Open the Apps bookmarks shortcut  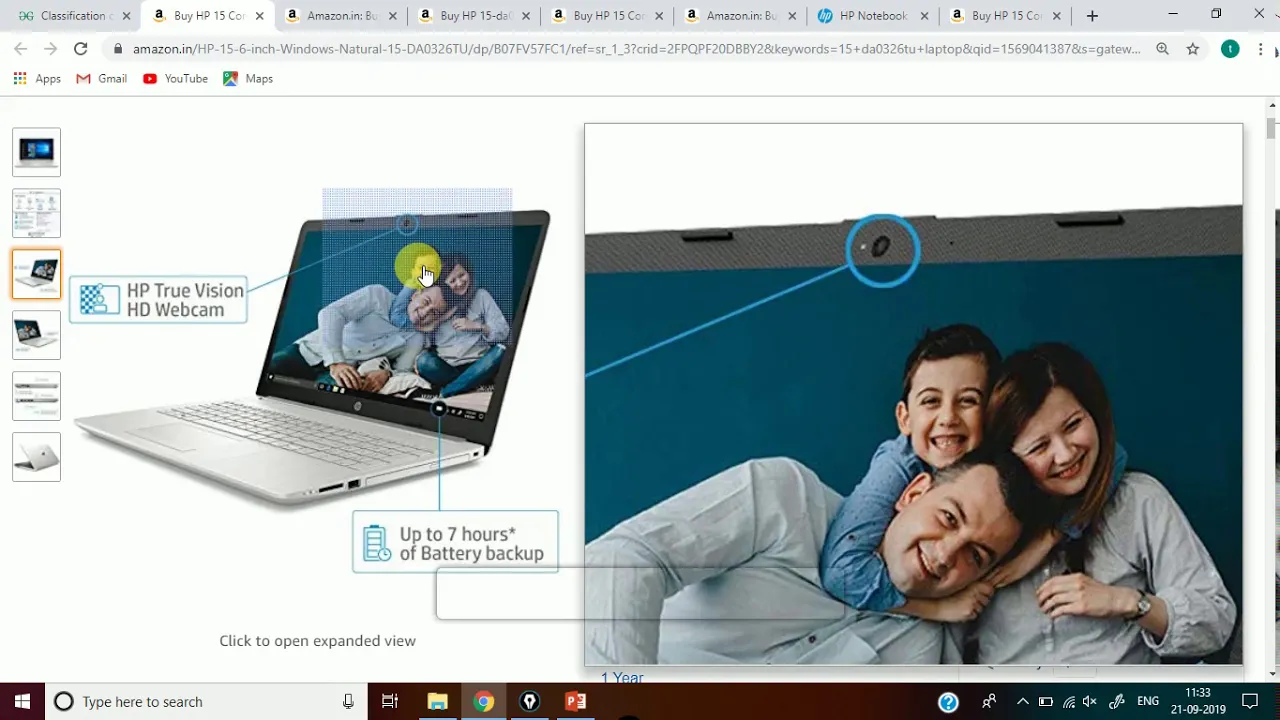[37, 78]
